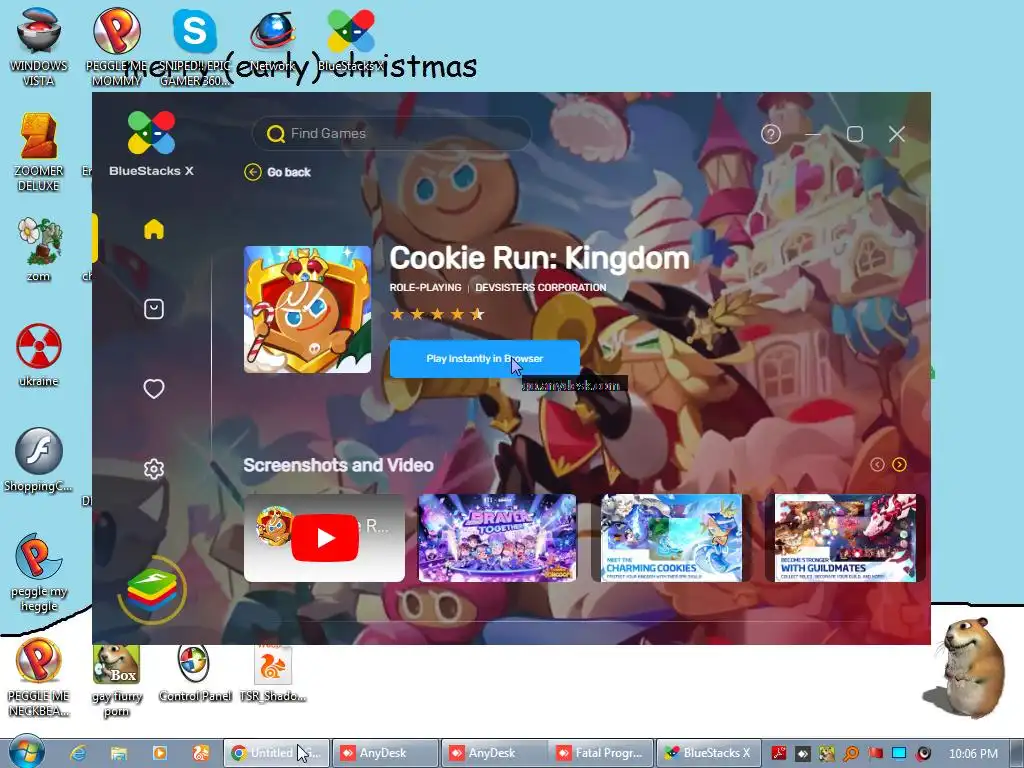Viewport: 1024px width, 768px height.
Task: Show next screenshots with right arrow
Action: [899, 464]
